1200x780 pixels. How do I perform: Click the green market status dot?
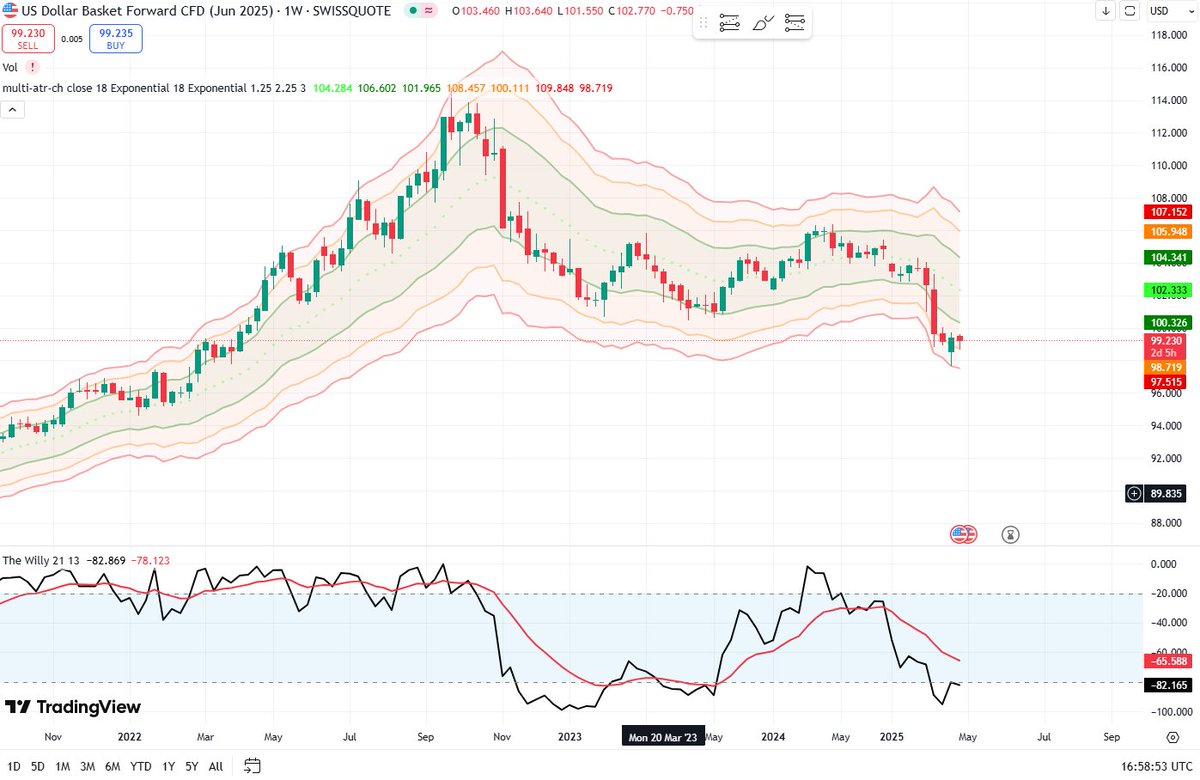[414, 11]
